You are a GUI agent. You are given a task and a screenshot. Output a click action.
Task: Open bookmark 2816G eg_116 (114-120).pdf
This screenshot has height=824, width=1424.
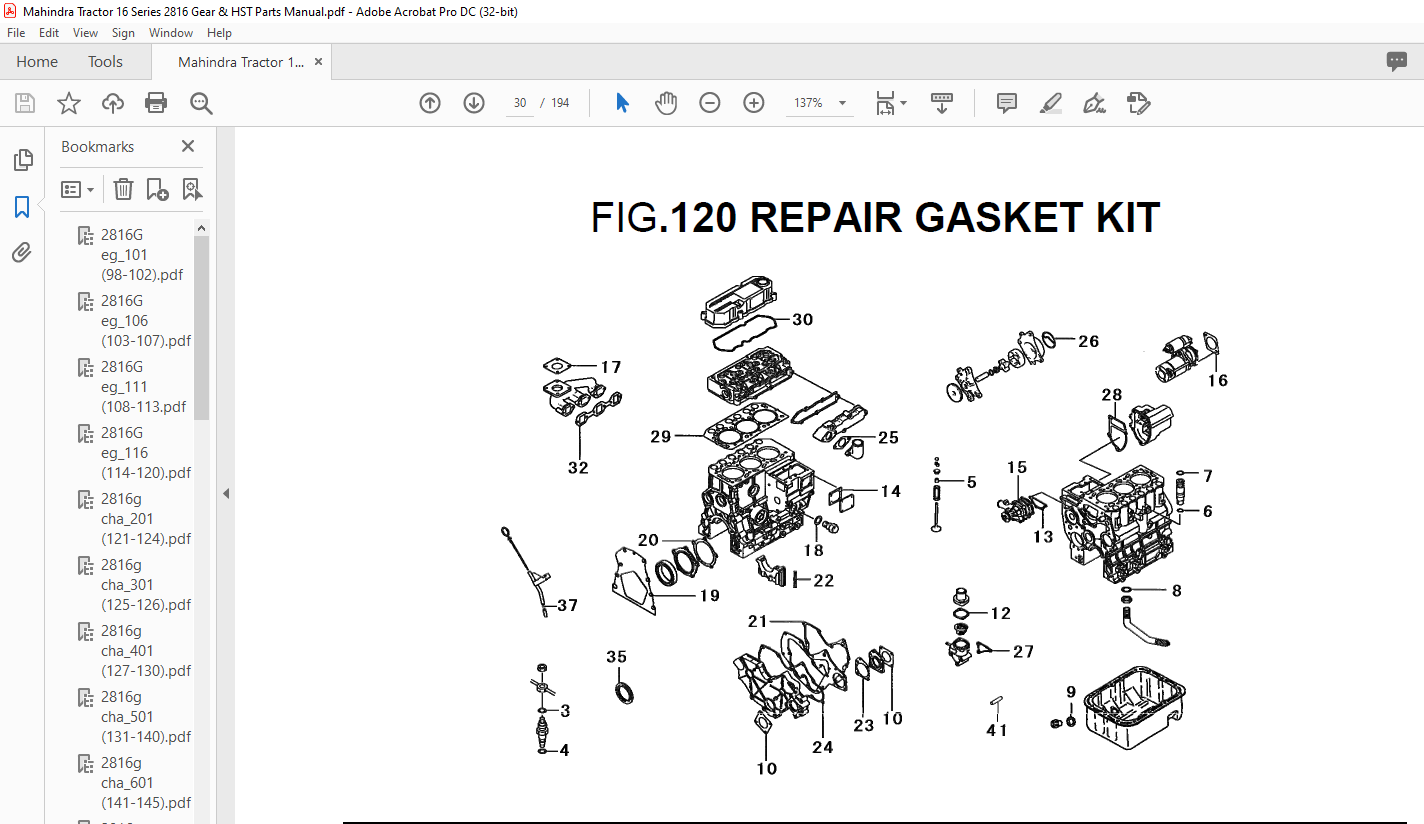coord(146,452)
